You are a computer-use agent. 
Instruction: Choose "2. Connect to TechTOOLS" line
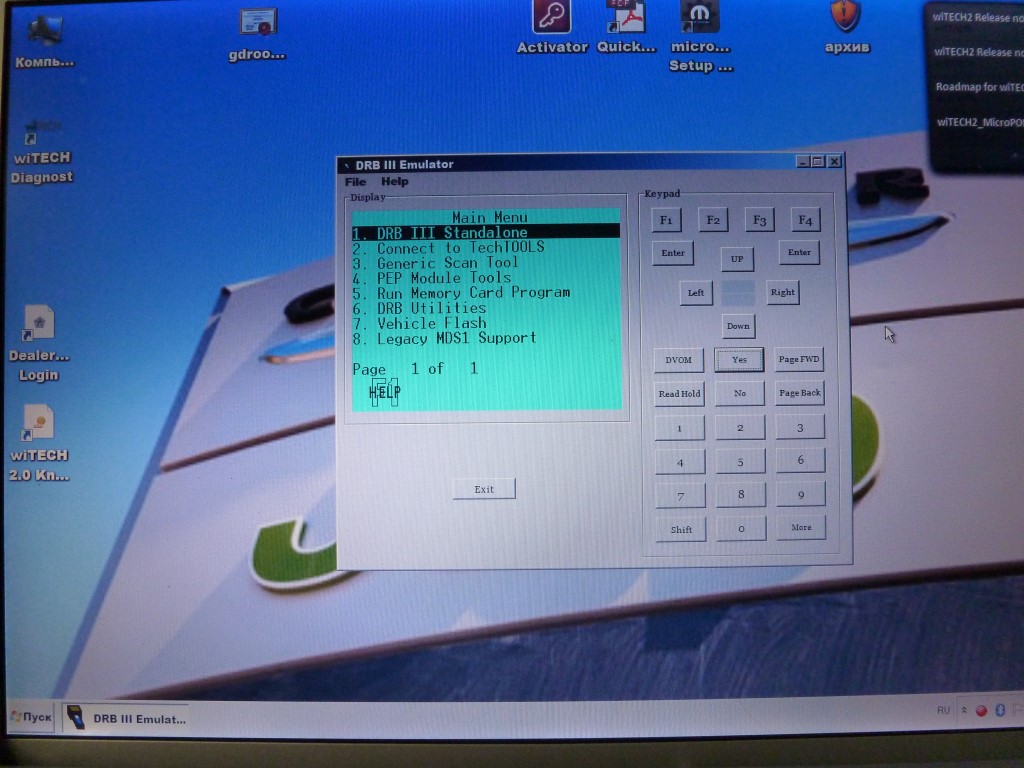[448, 248]
